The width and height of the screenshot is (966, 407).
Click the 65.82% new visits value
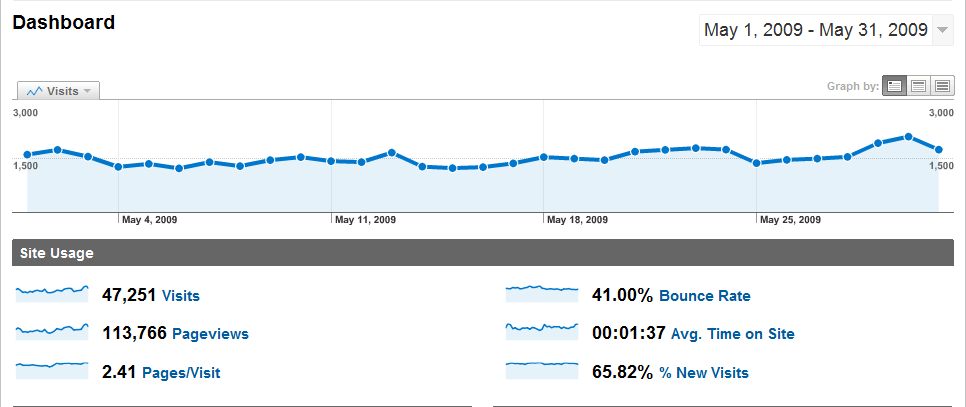click(x=622, y=372)
